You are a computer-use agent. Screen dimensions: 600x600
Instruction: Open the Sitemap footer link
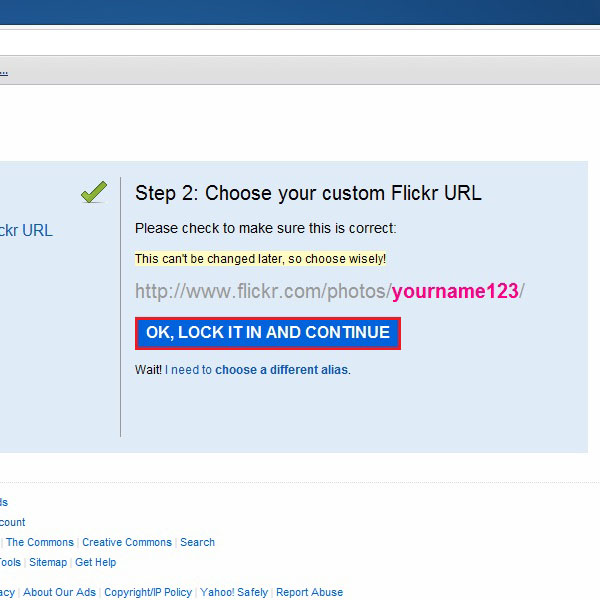point(48,562)
